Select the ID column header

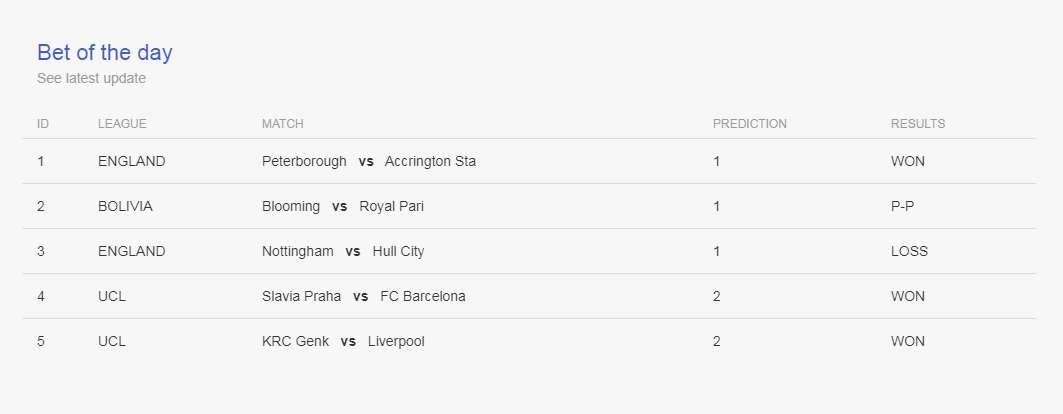pyautogui.click(x=43, y=124)
